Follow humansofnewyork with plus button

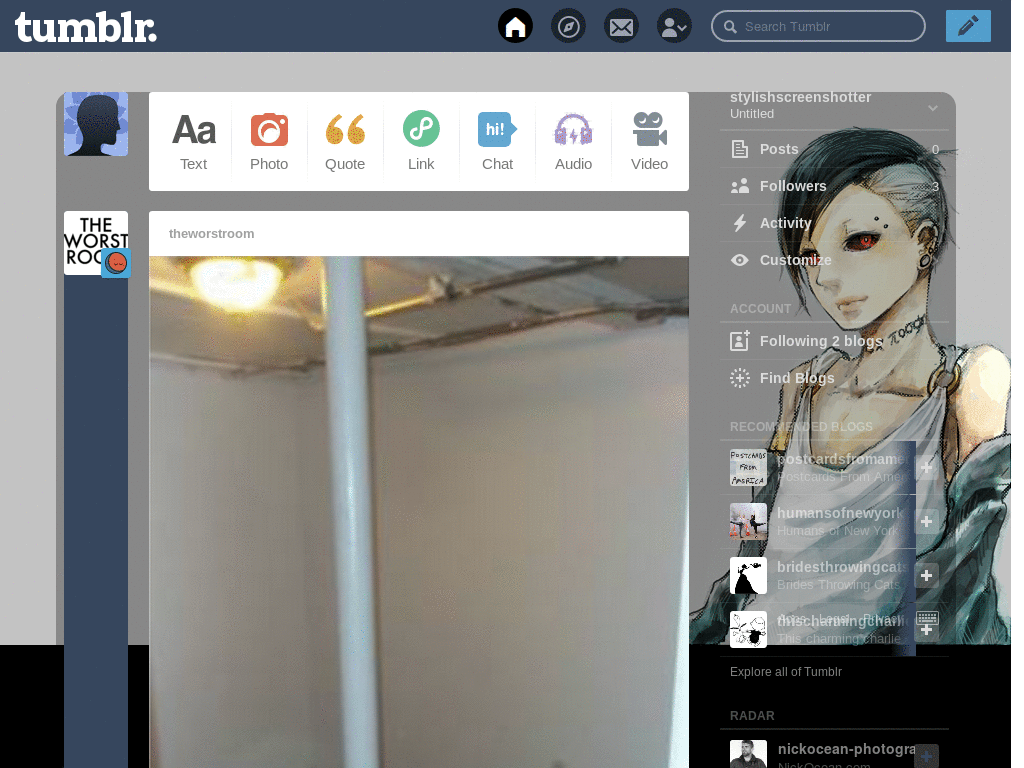[926, 522]
